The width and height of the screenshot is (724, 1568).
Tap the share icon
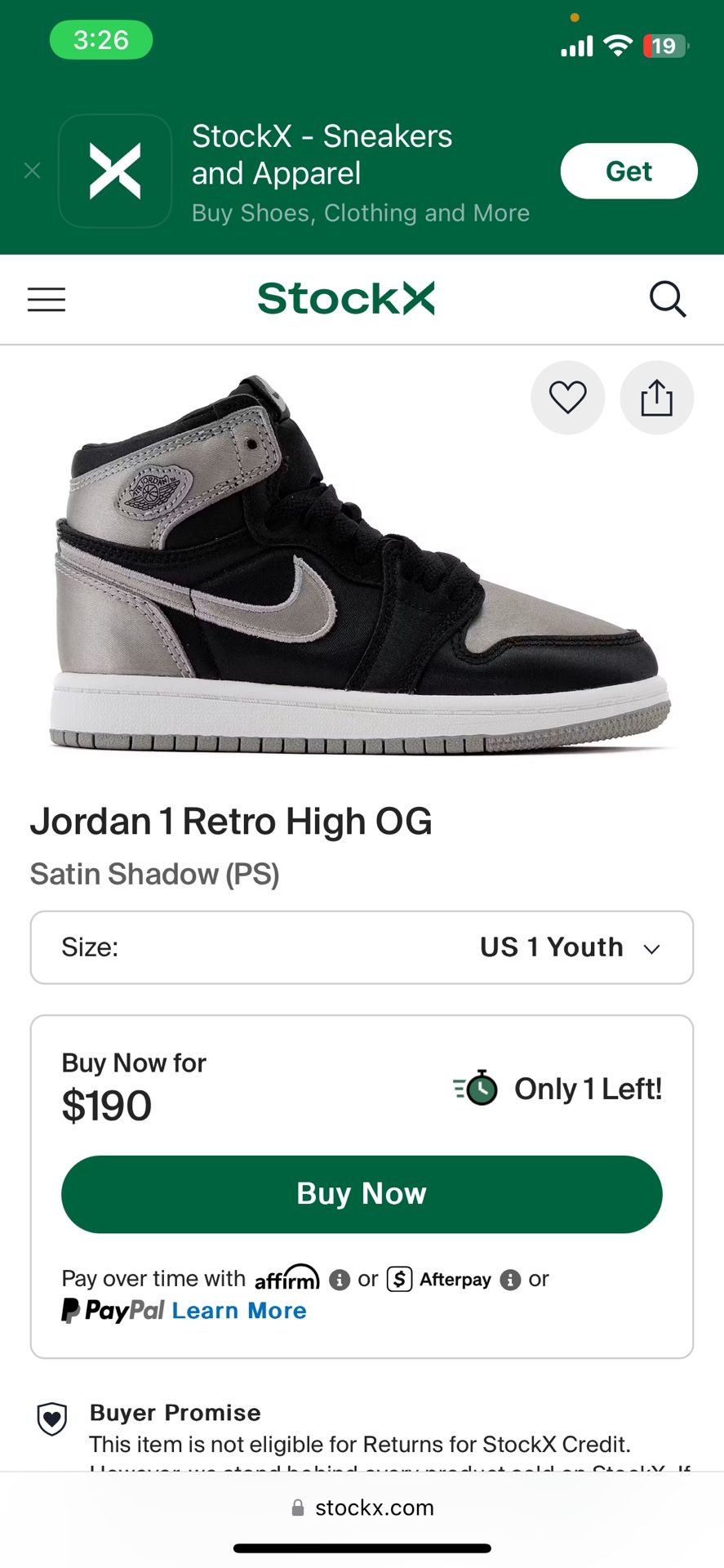(x=656, y=398)
